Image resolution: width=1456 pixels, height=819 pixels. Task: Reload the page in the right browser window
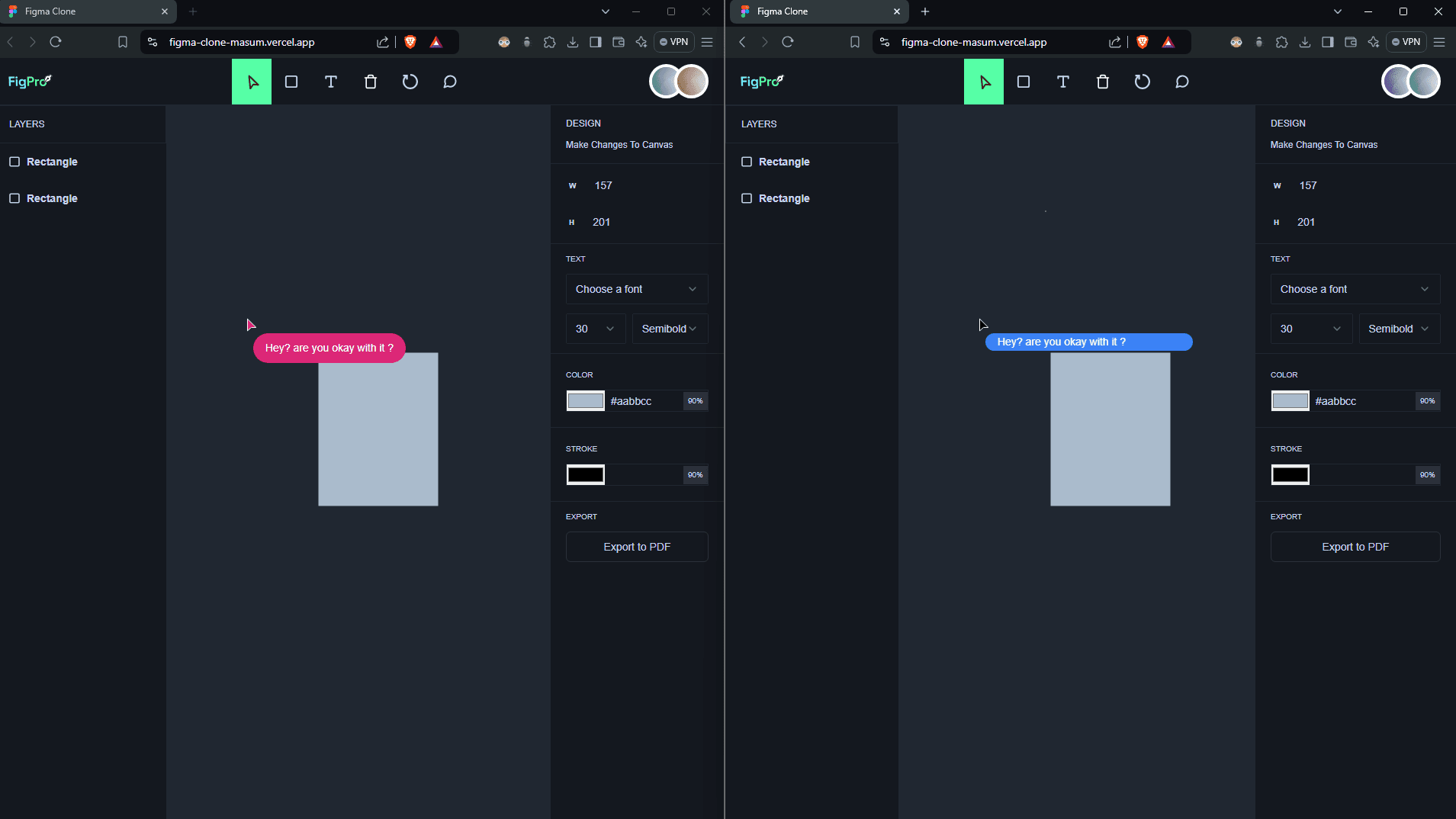click(788, 42)
